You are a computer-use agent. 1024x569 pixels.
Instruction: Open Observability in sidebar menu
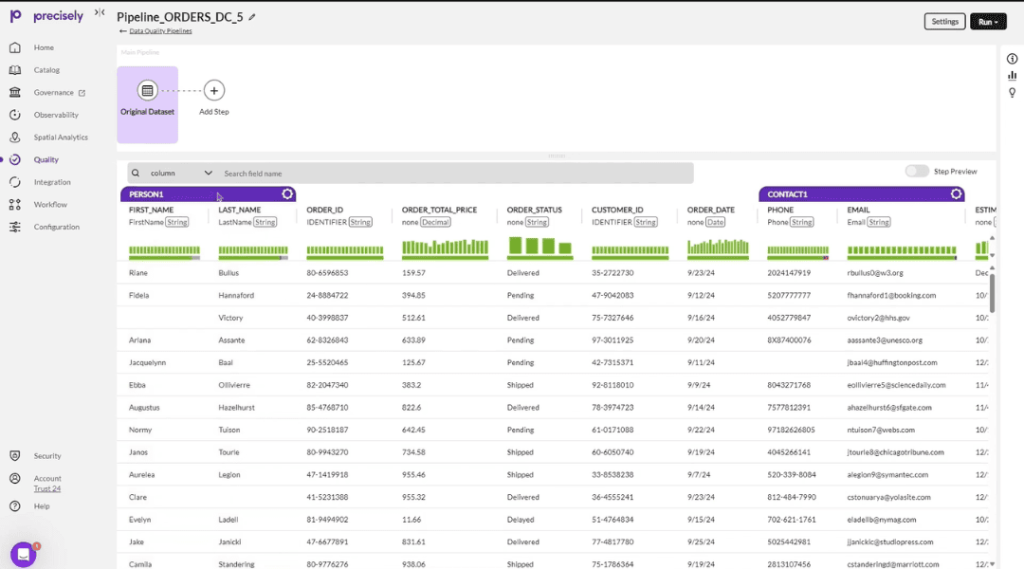click(x=56, y=115)
